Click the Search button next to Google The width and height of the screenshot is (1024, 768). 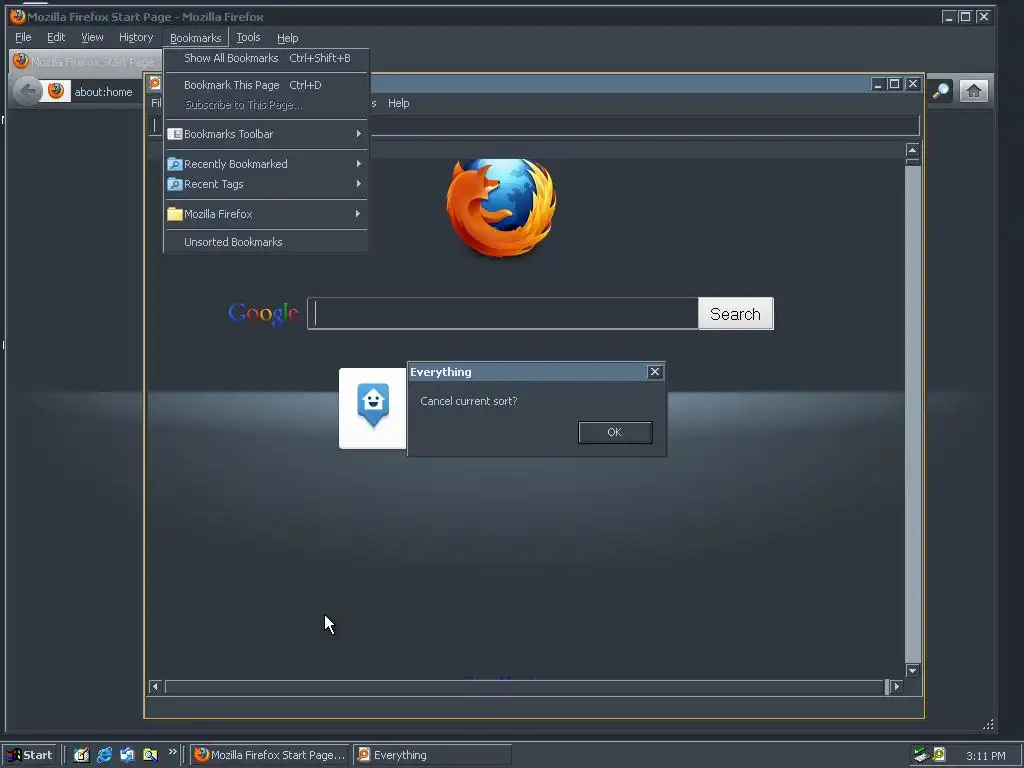736,313
